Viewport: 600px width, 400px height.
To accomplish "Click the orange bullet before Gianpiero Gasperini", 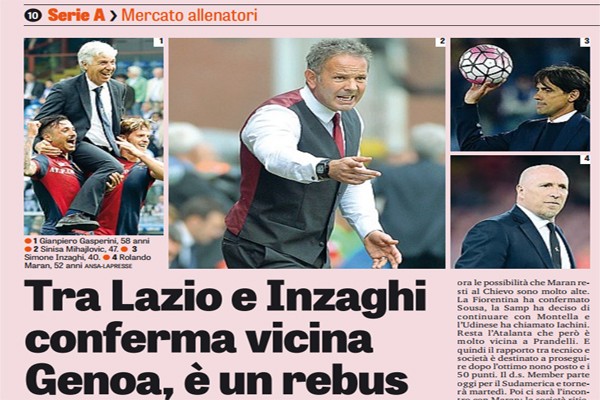I will coord(28,242).
